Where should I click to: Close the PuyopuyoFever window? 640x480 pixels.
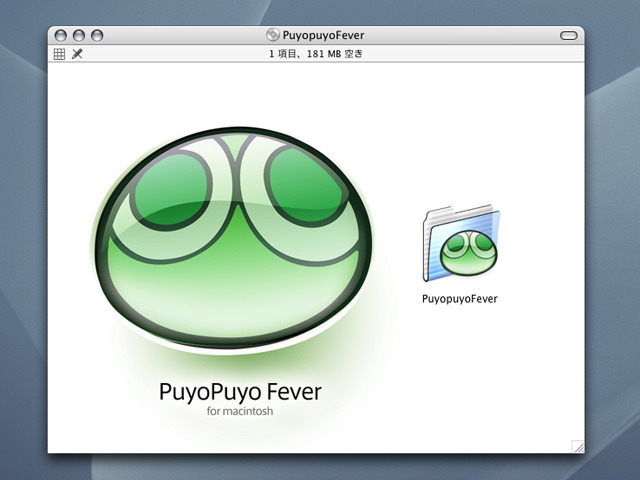click(60, 36)
